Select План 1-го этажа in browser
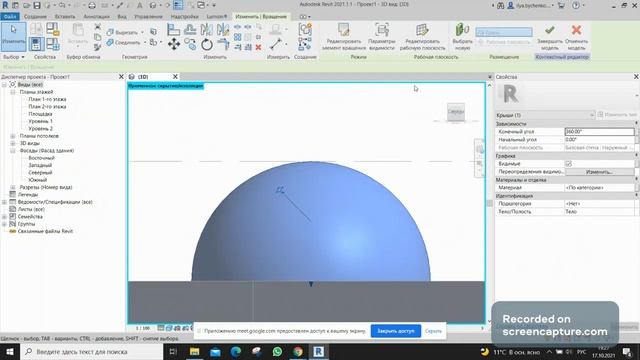 tap(47, 99)
